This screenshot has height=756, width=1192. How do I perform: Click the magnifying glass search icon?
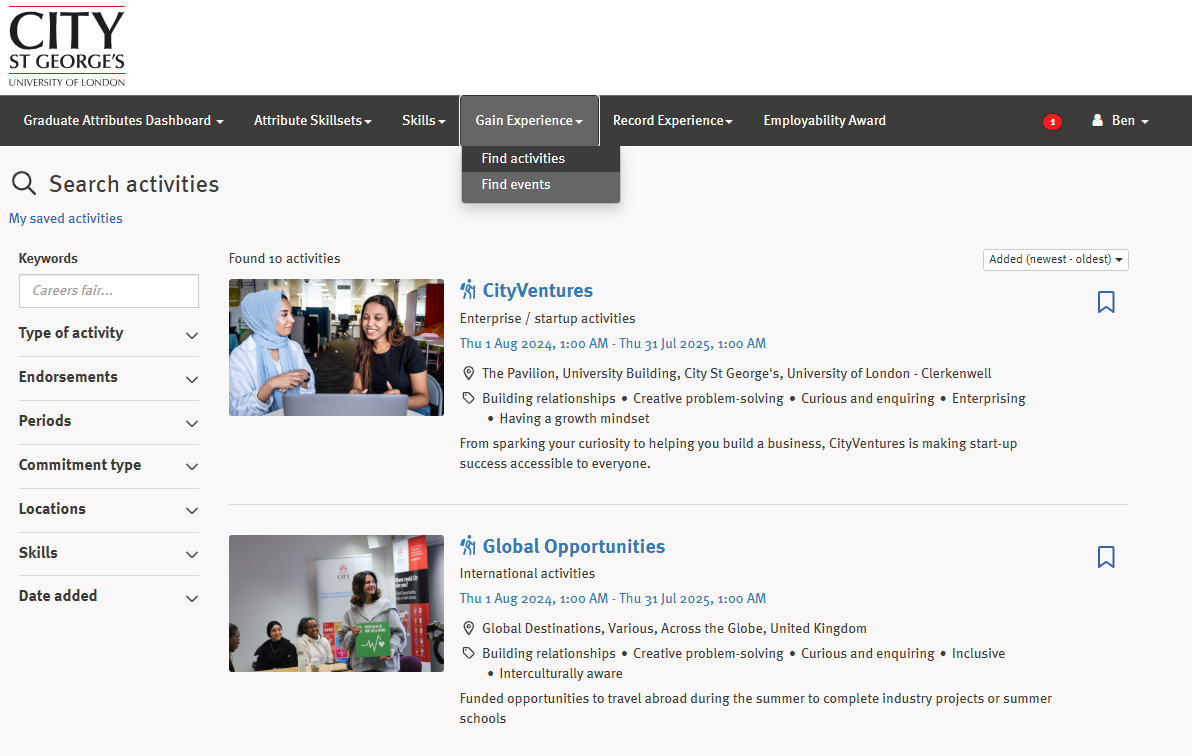coord(24,183)
